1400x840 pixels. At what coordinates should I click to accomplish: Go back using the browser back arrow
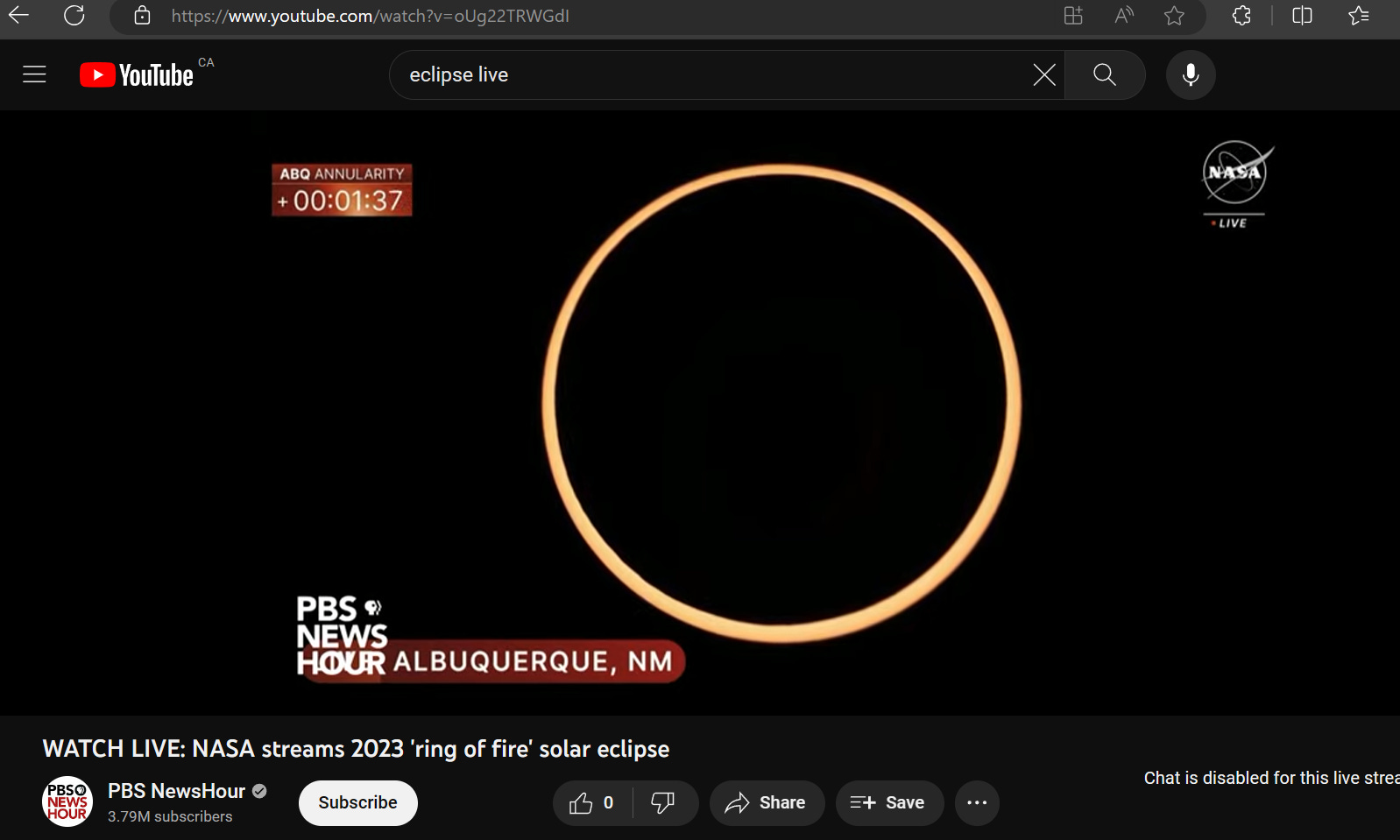coord(19,15)
